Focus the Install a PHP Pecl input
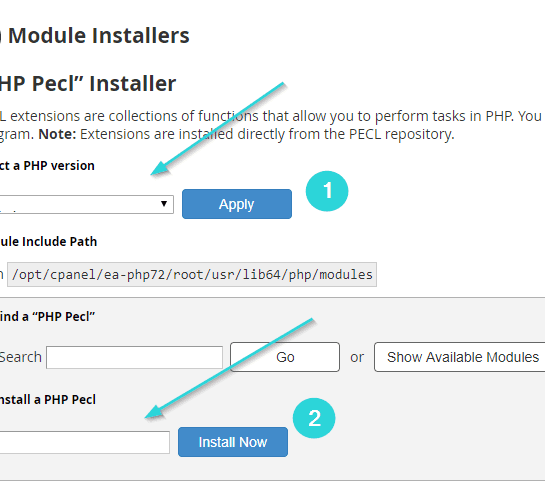The image size is (545, 491). (84, 442)
